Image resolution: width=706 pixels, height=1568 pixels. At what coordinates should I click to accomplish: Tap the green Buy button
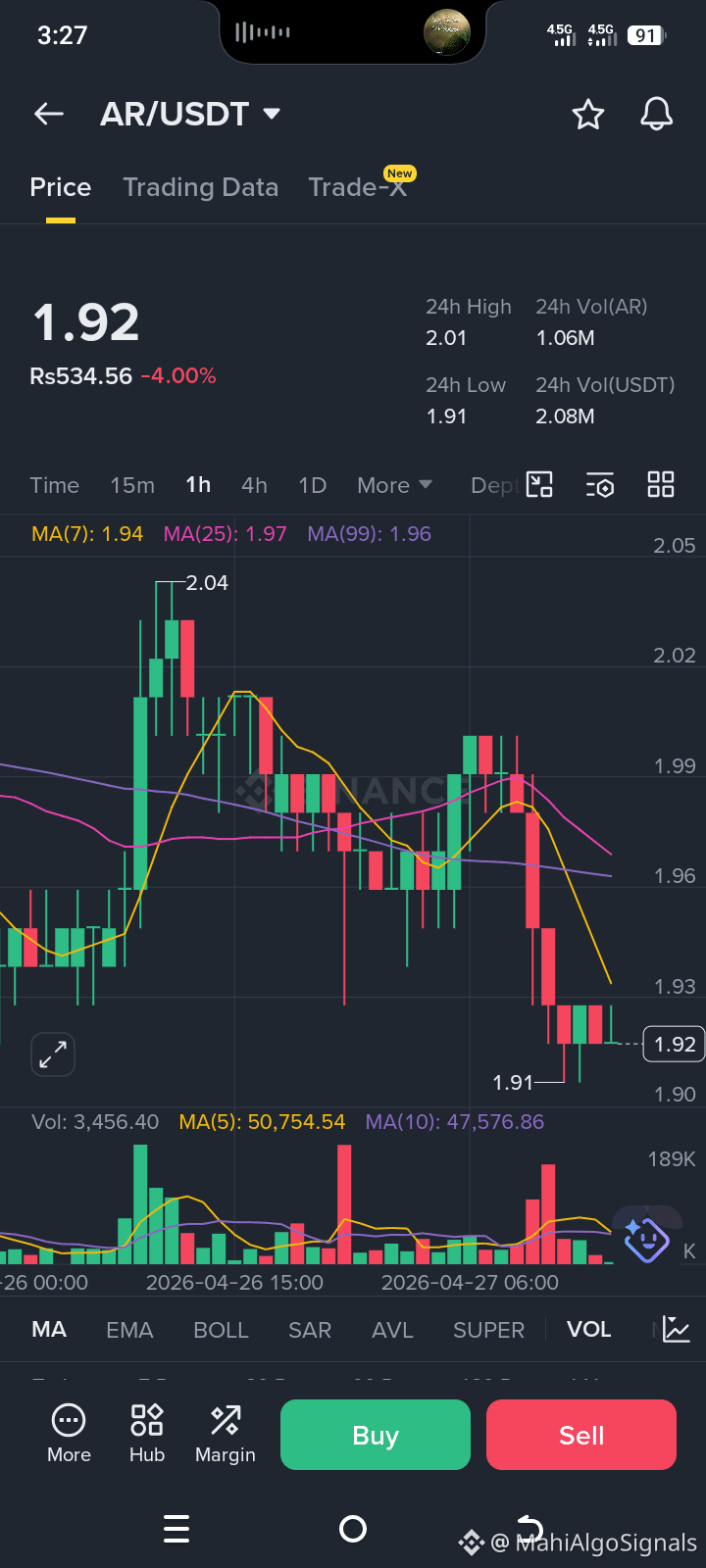pos(376,1435)
